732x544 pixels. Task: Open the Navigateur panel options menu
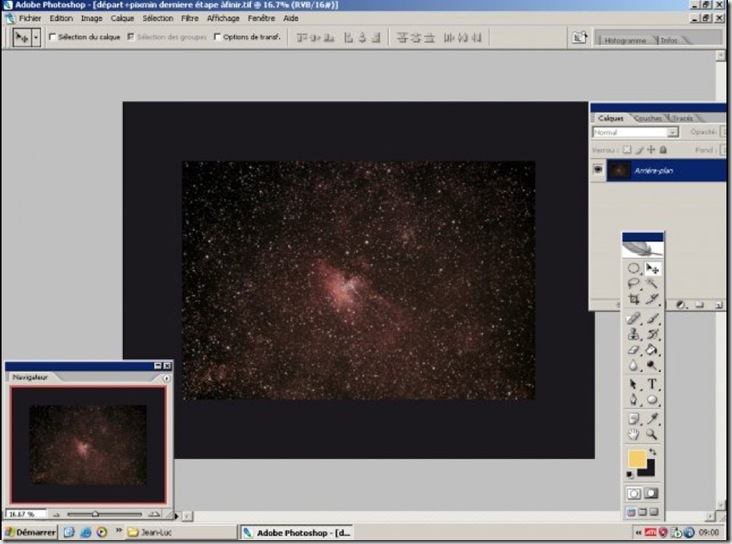[x=166, y=378]
